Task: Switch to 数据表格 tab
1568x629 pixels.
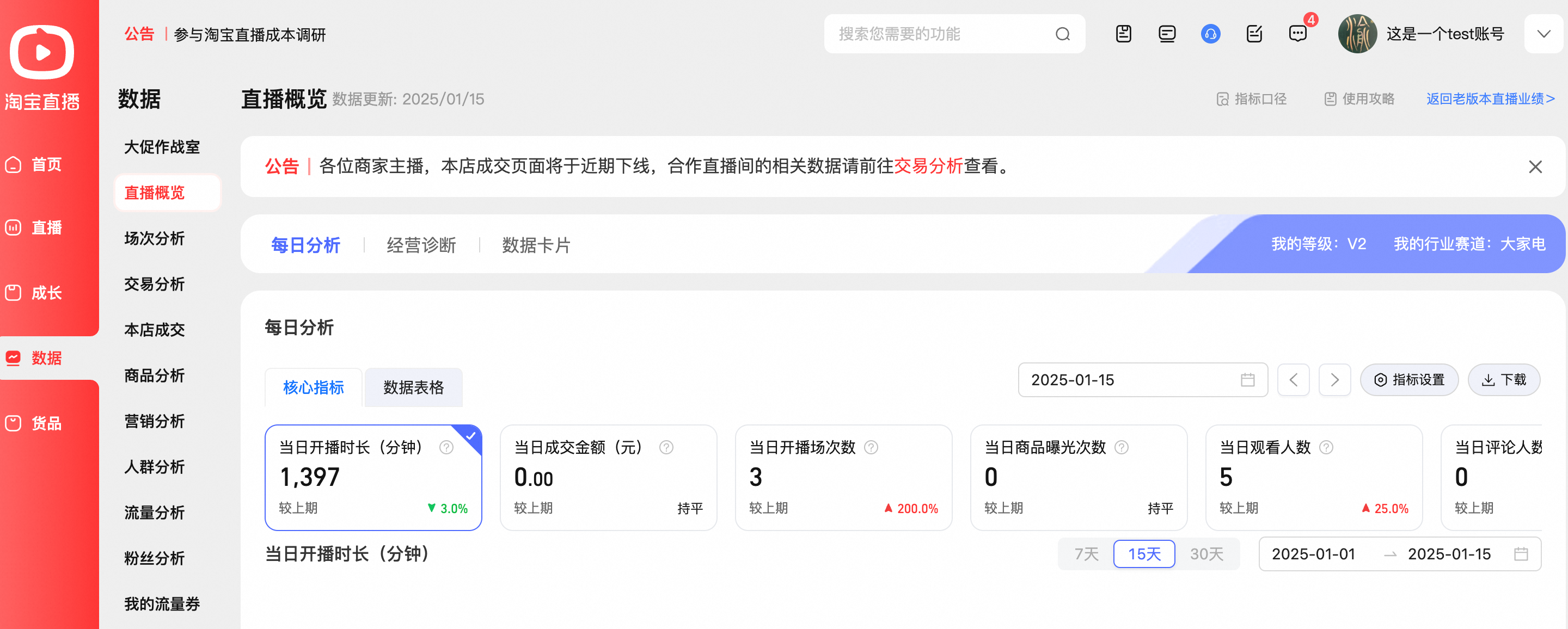Action: pyautogui.click(x=413, y=387)
